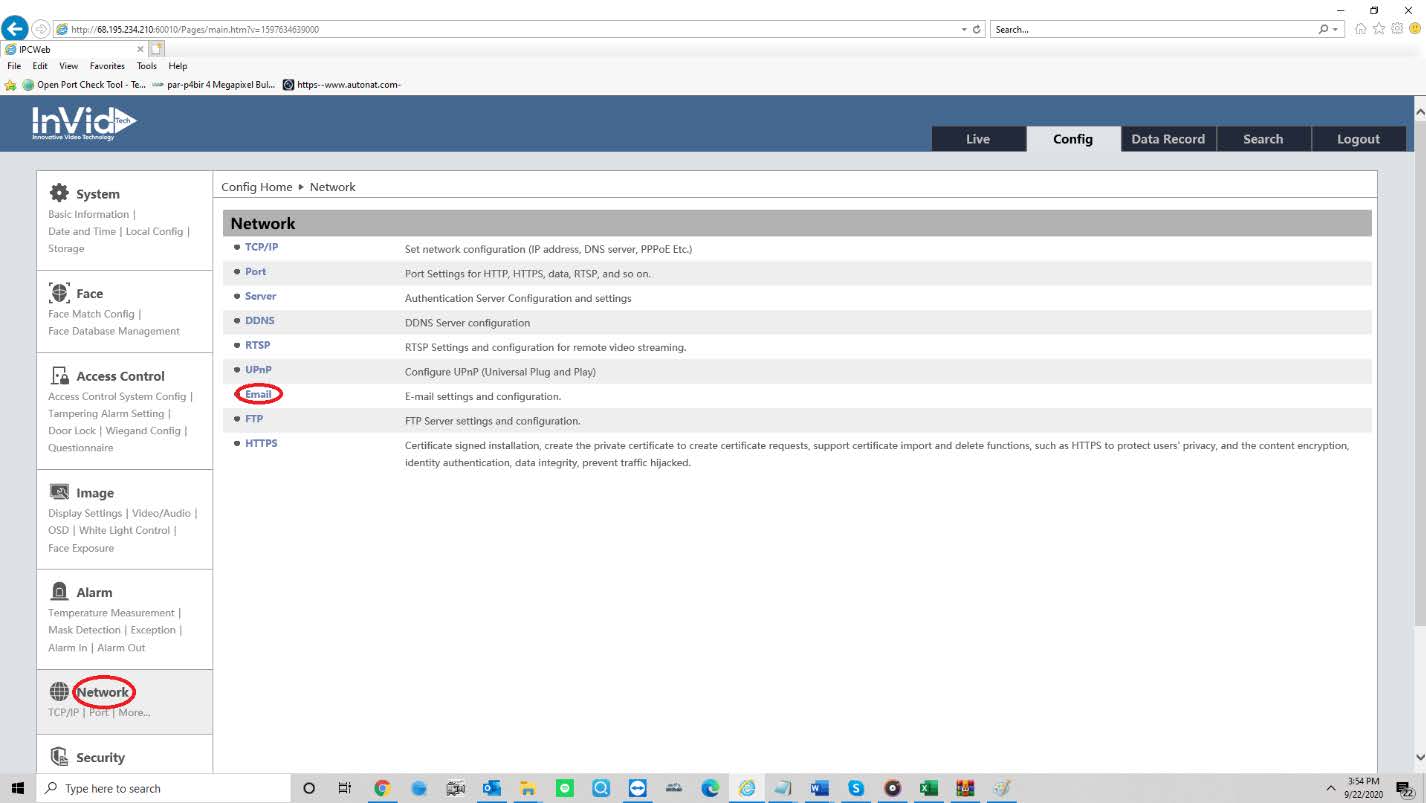Viewport: 1426px width, 803px height.
Task: Open the Favorites star icon in browser
Action: click(x=1379, y=29)
